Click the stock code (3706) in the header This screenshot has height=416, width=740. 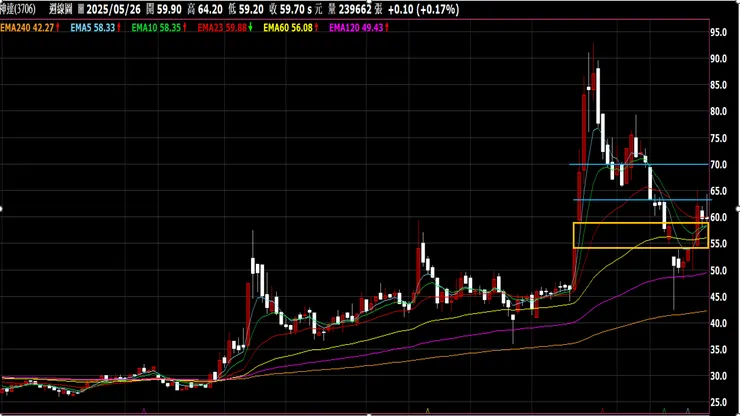point(25,9)
